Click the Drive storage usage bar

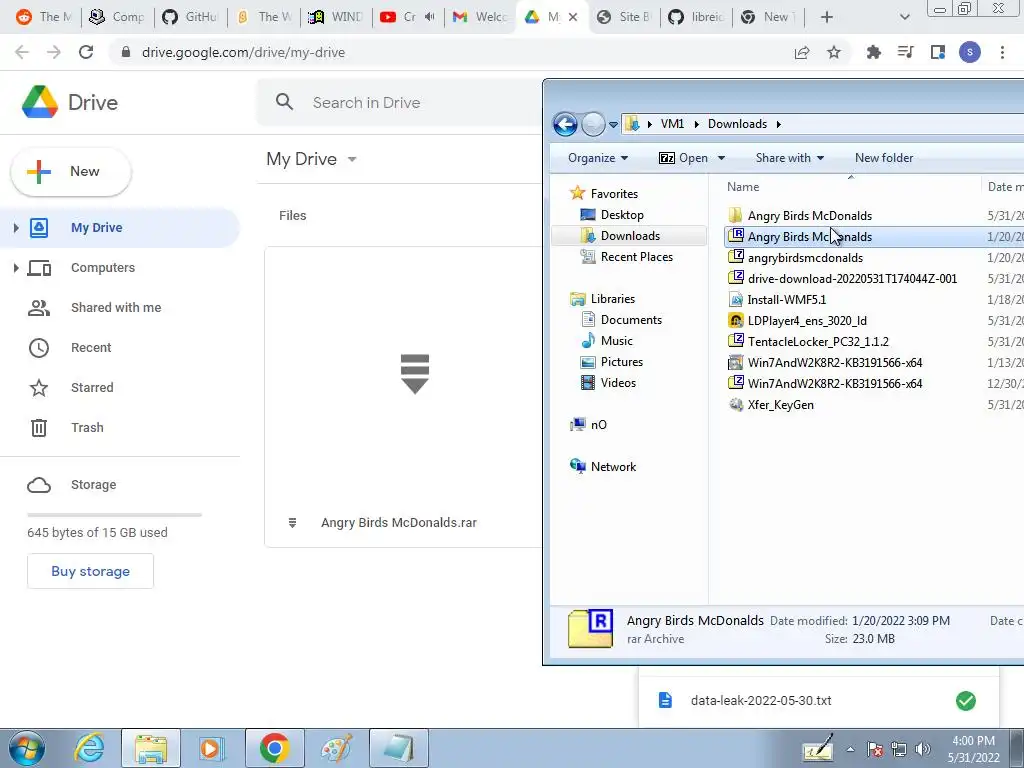pyautogui.click(x=114, y=515)
